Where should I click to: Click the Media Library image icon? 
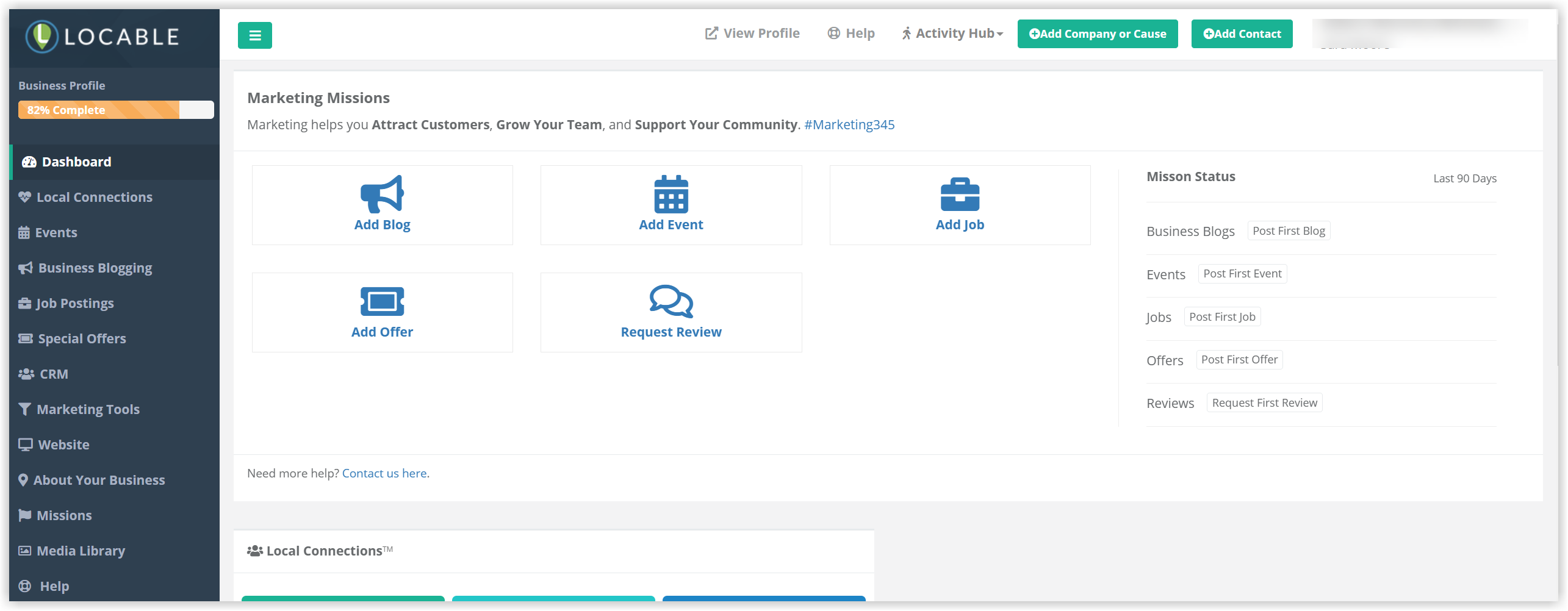tap(24, 551)
